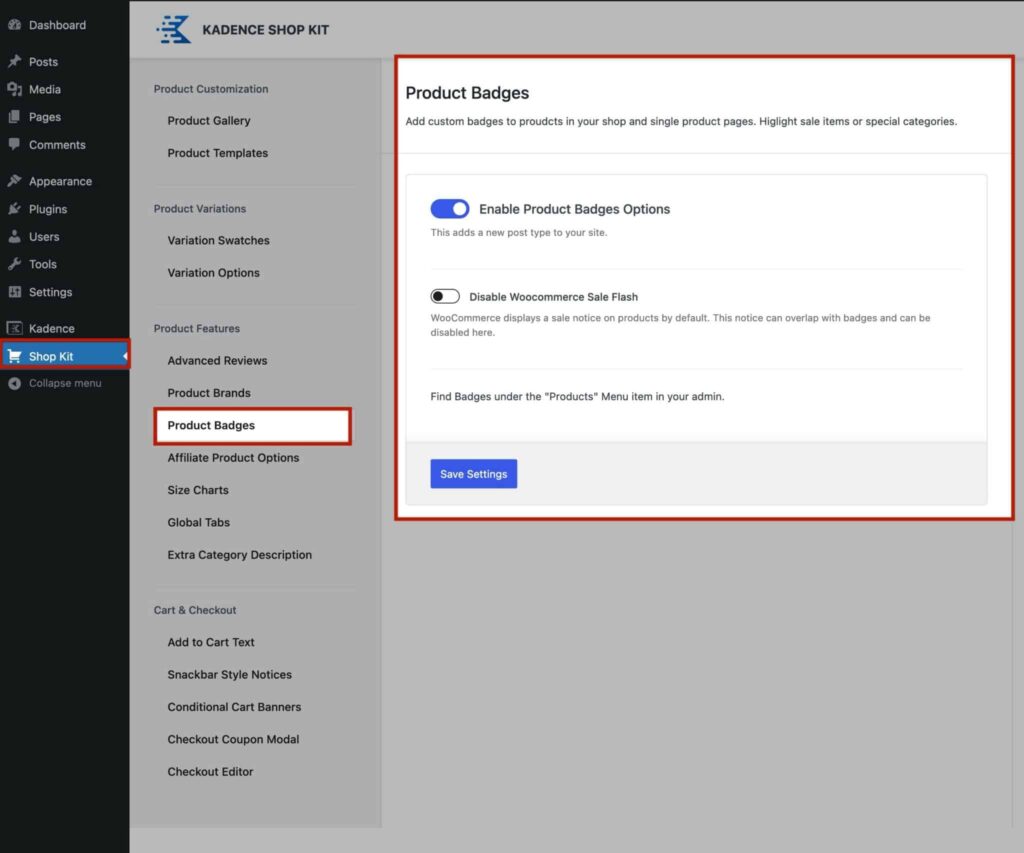1024x853 pixels.
Task: Save the Product Badges settings
Action: click(x=473, y=474)
